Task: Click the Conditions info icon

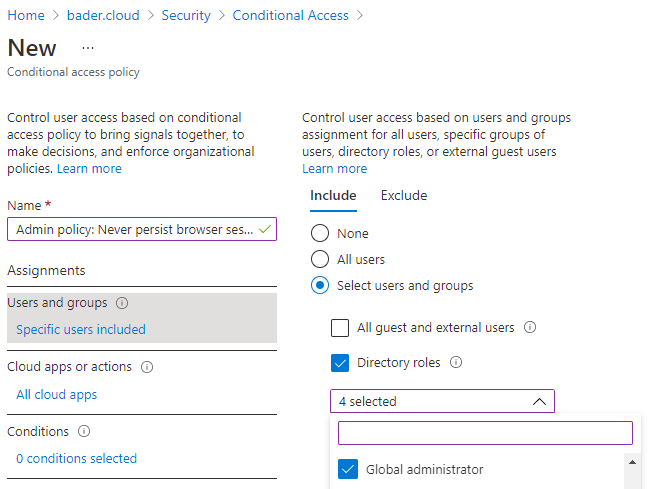Action: (x=84, y=432)
